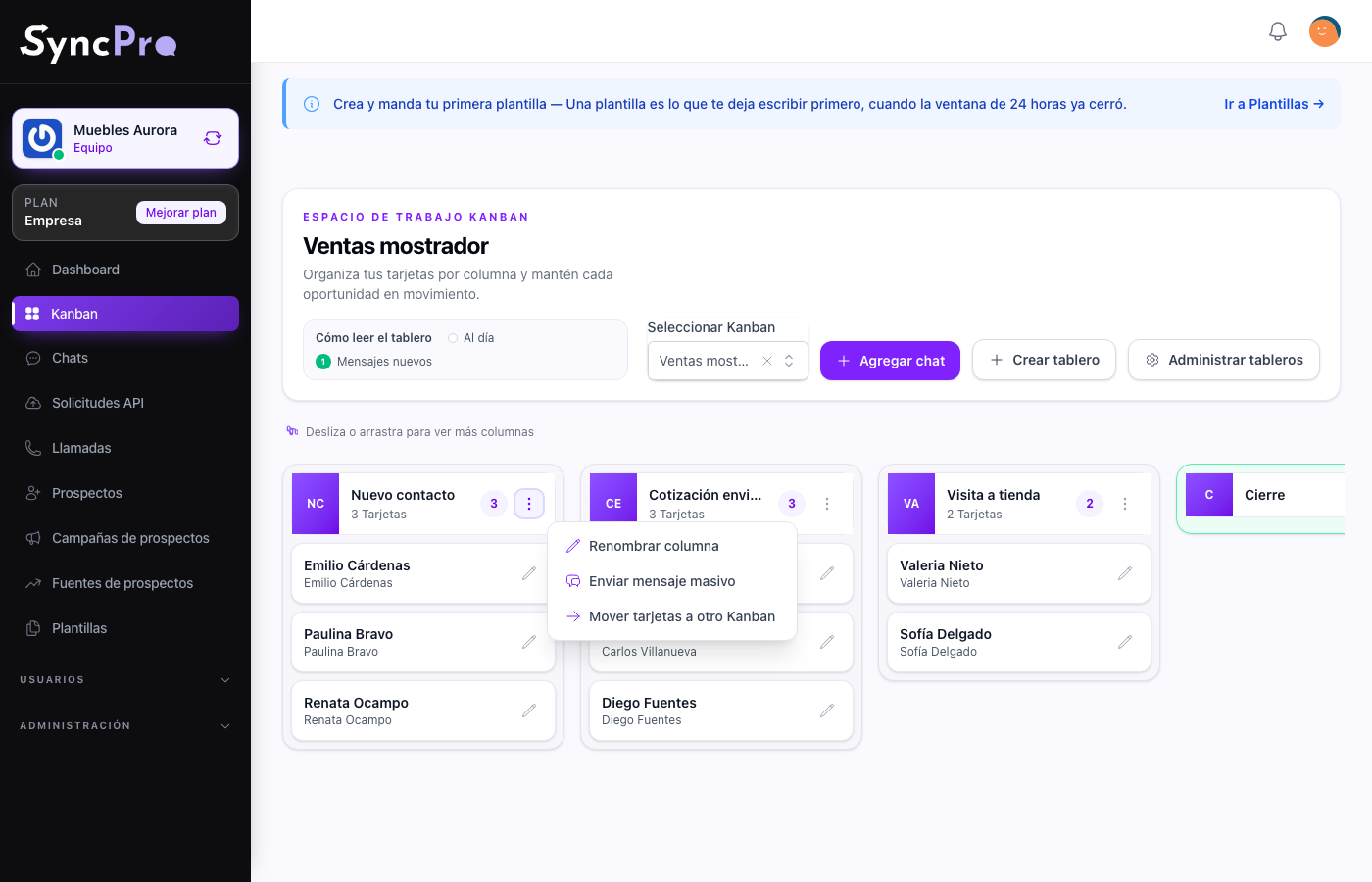Open Plantillas in the sidebar

(125, 628)
